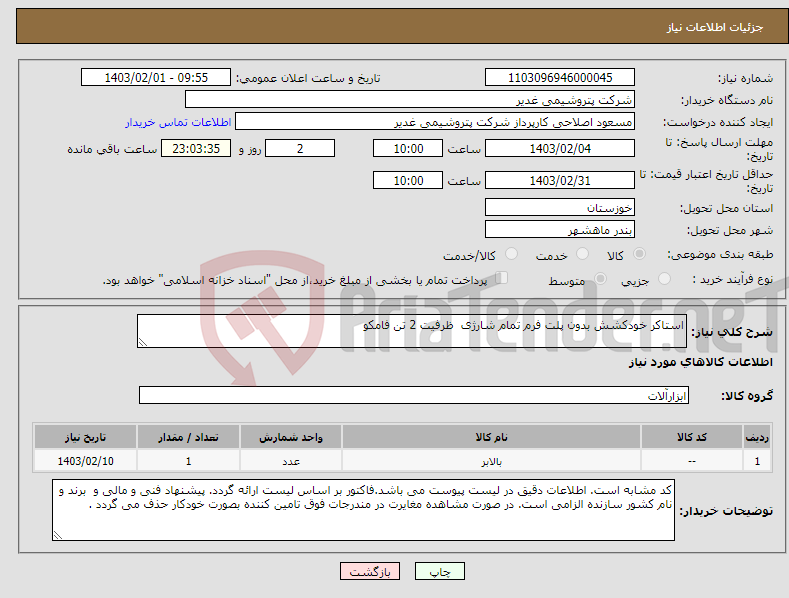789x598 pixels.
Task: Click the طبقه بندی موضوعی label
Action: click(720, 255)
